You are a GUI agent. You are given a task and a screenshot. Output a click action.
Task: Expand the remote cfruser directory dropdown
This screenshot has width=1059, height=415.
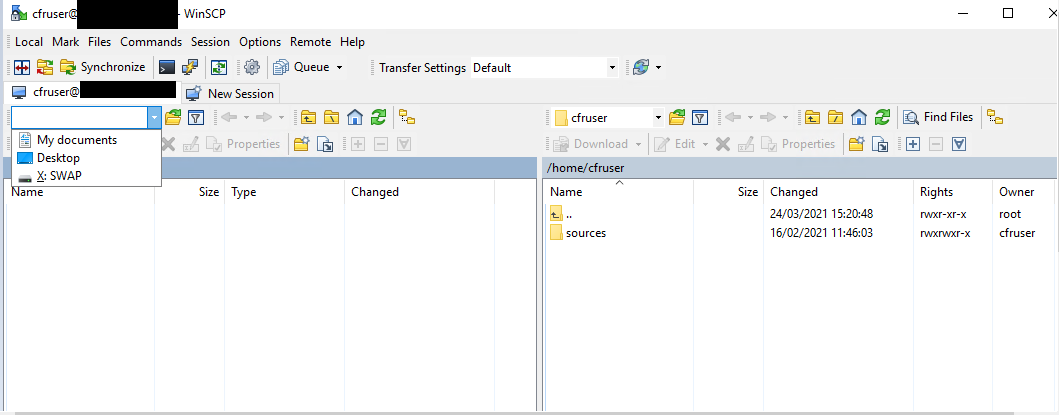[x=658, y=118]
